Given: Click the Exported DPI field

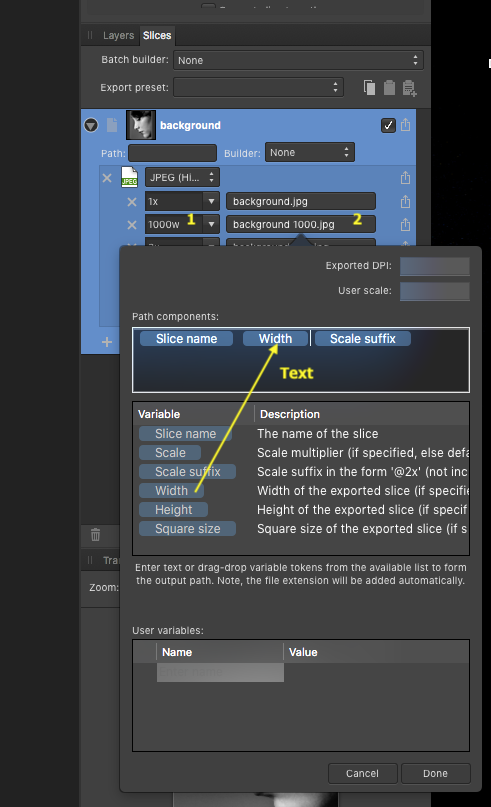Looking at the screenshot, I should tap(434, 266).
